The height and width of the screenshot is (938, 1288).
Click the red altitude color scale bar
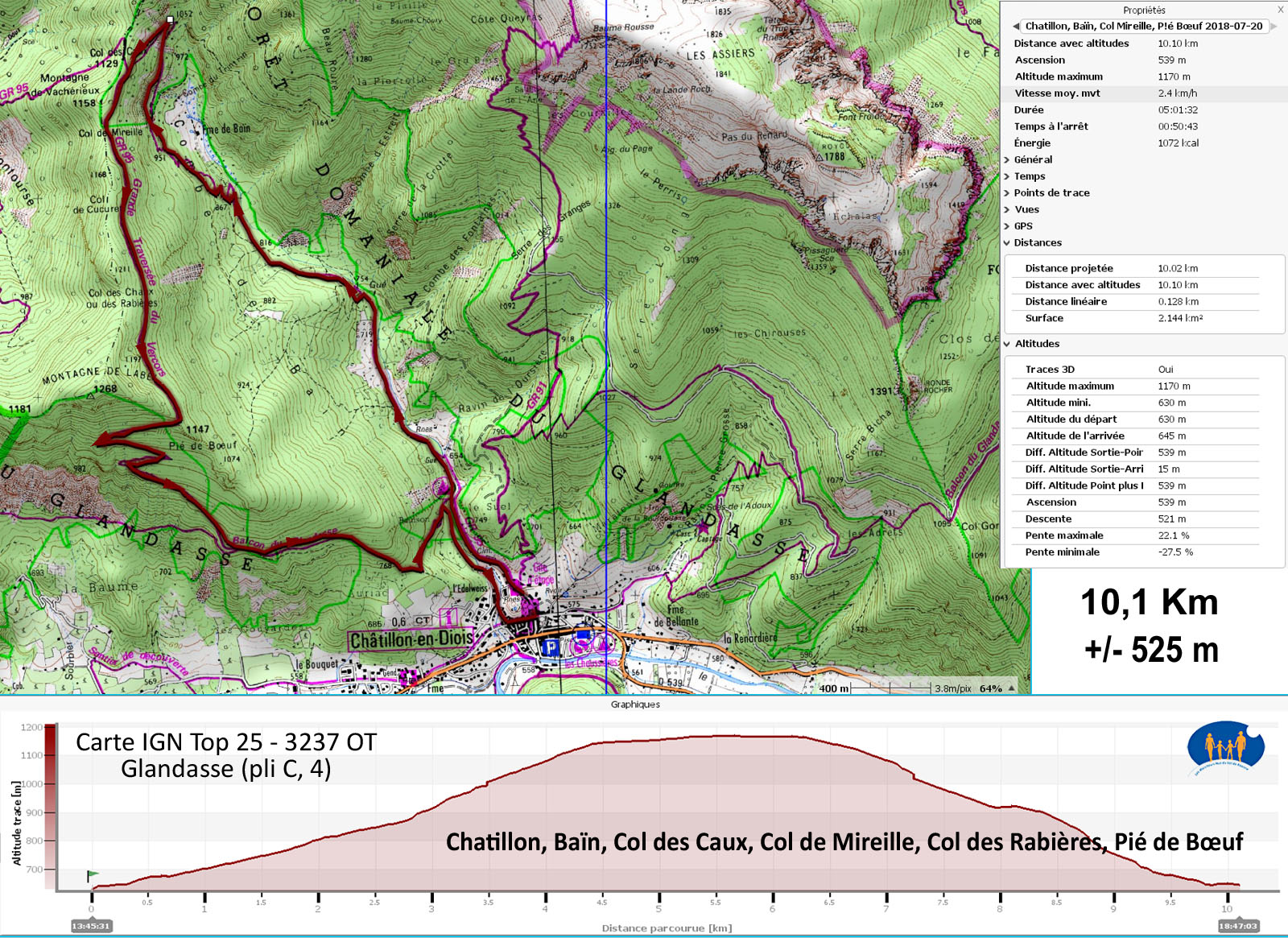(x=50, y=807)
